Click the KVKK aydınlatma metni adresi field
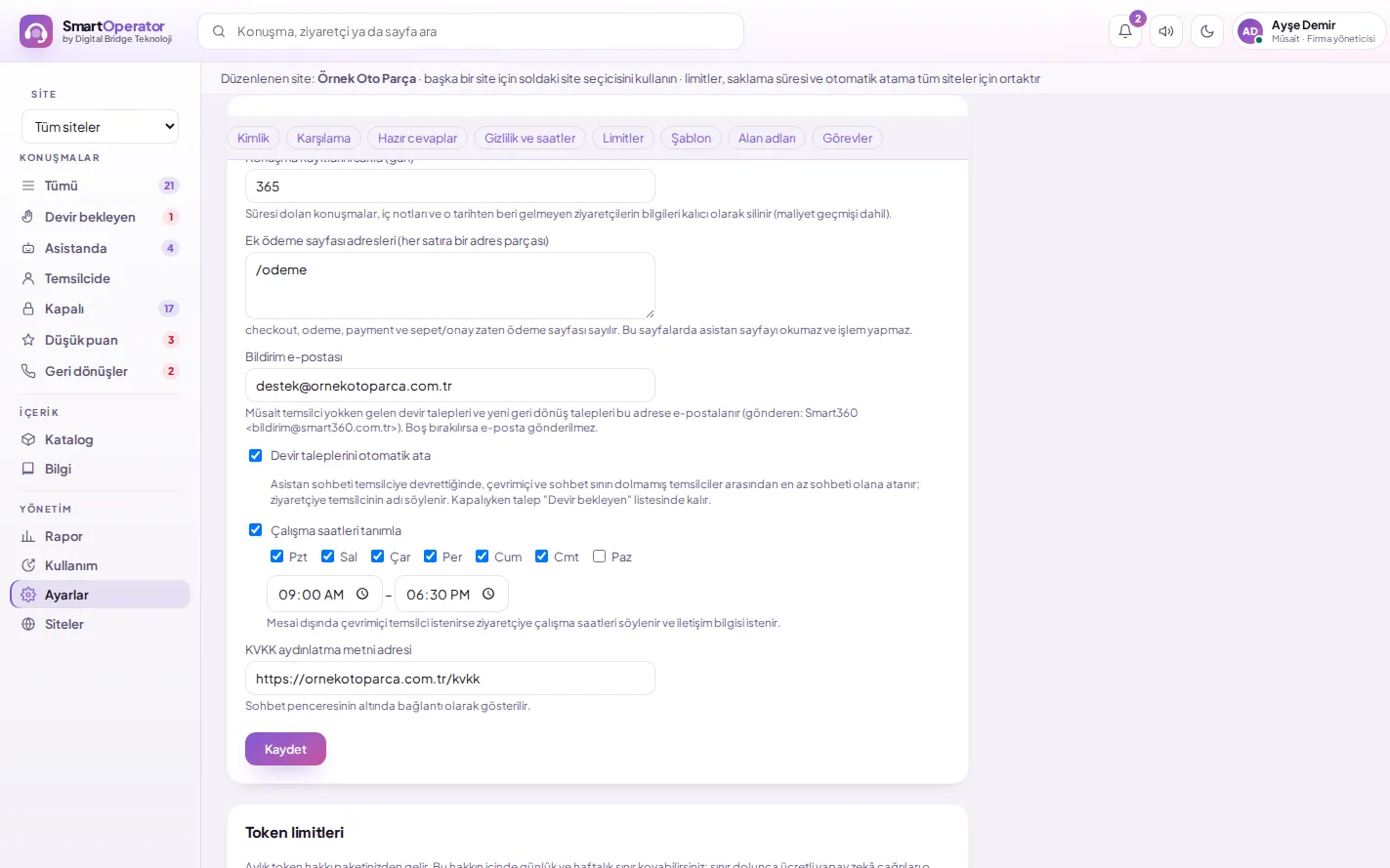The height and width of the screenshot is (868, 1390). pos(450,679)
